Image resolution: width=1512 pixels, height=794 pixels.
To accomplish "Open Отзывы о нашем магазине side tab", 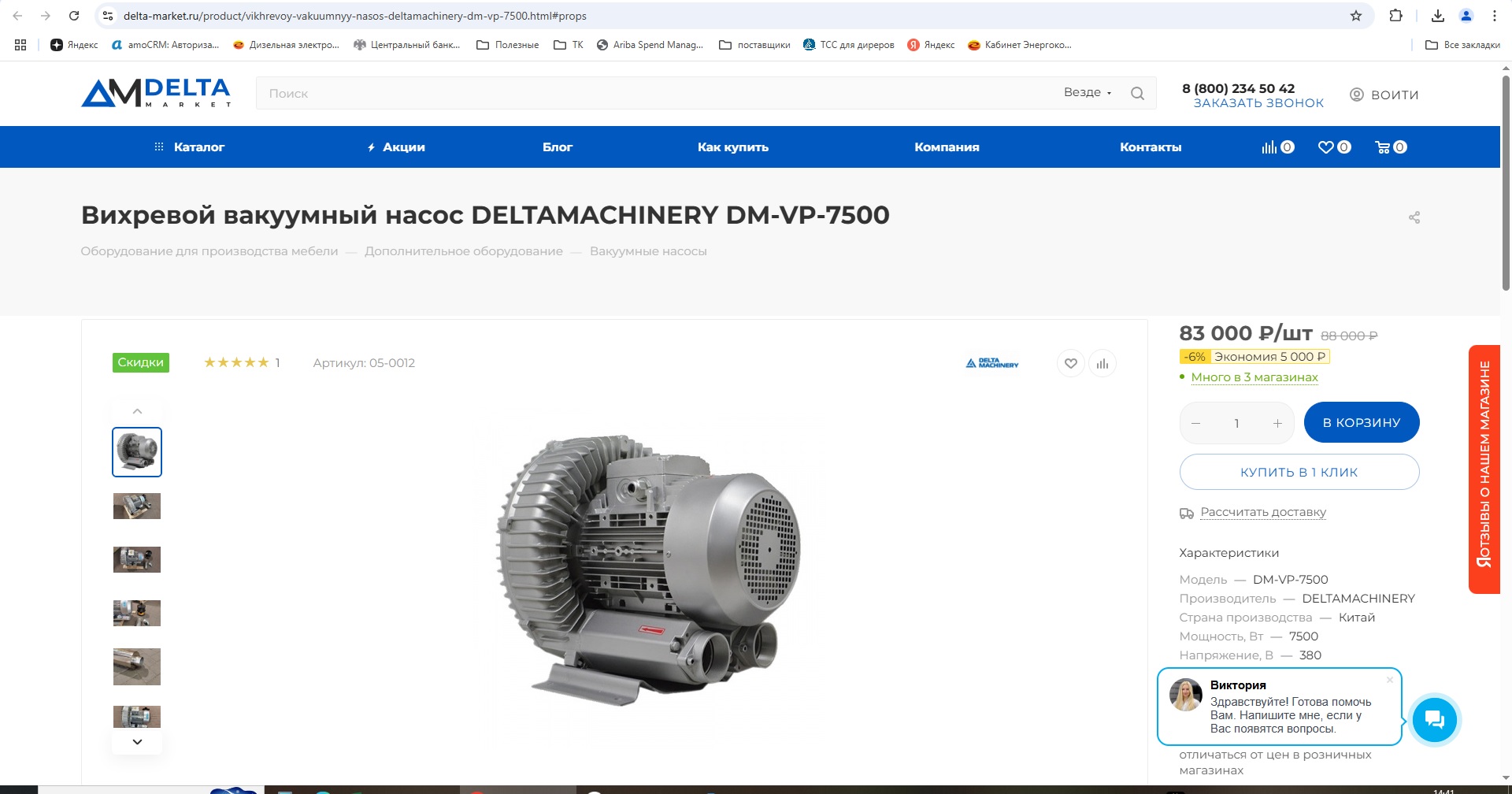I will click(1484, 469).
